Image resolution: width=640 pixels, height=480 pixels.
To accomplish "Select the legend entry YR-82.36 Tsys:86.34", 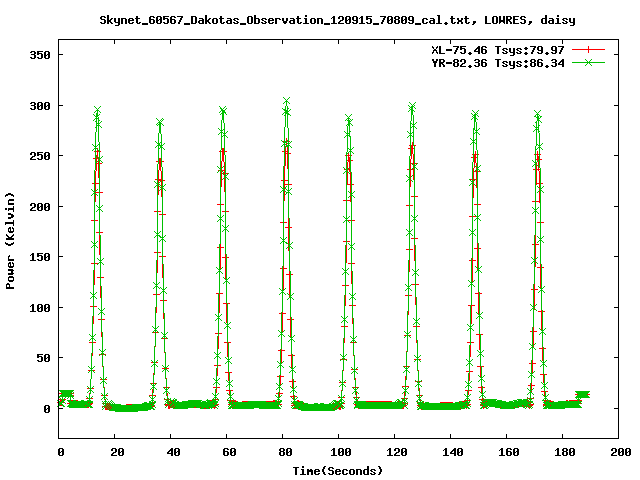I will [x=498, y=63].
